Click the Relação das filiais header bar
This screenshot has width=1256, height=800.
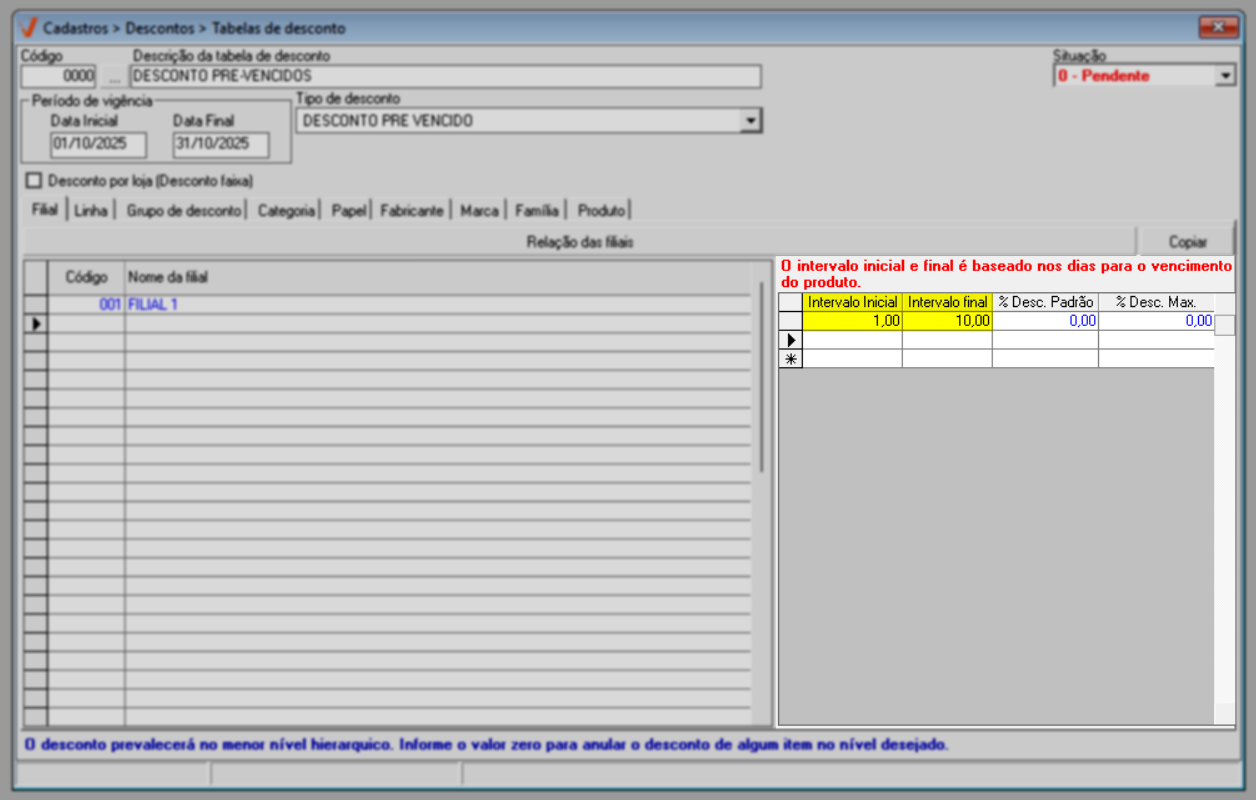pyautogui.click(x=579, y=242)
